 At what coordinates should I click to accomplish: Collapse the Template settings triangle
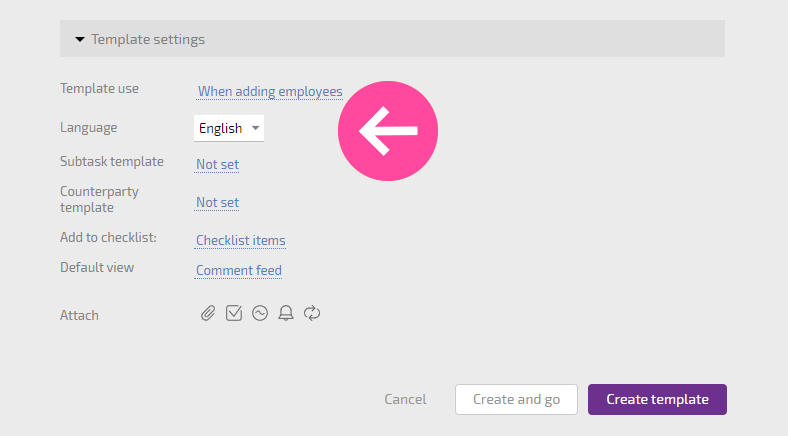click(80, 39)
